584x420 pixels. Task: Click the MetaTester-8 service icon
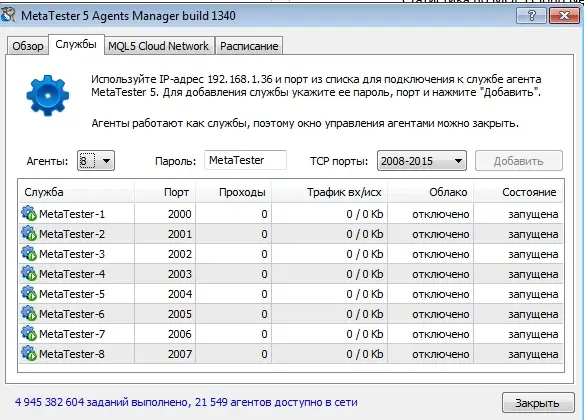[x=29, y=354]
